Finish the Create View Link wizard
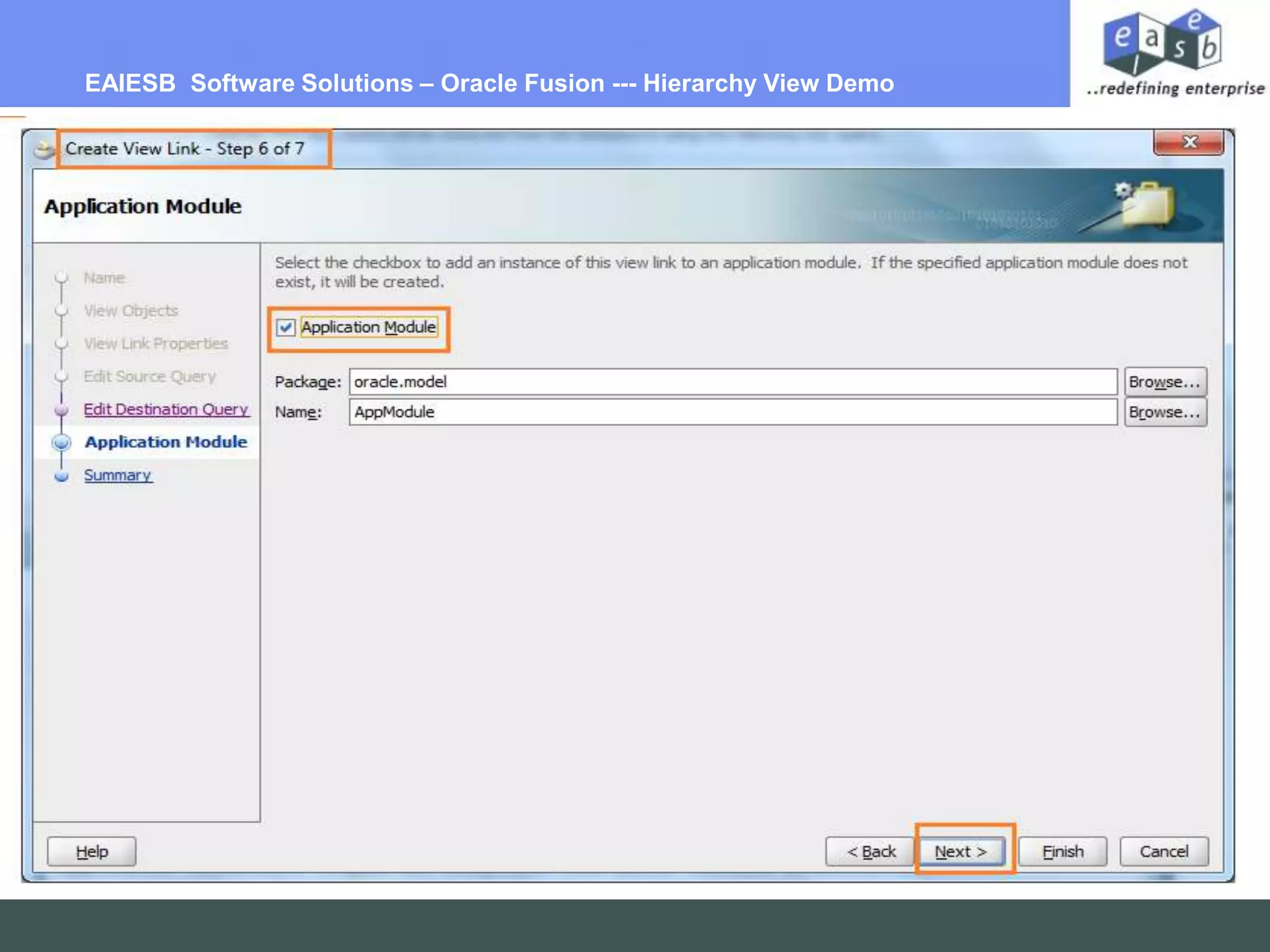 click(x=1063, y=852)
